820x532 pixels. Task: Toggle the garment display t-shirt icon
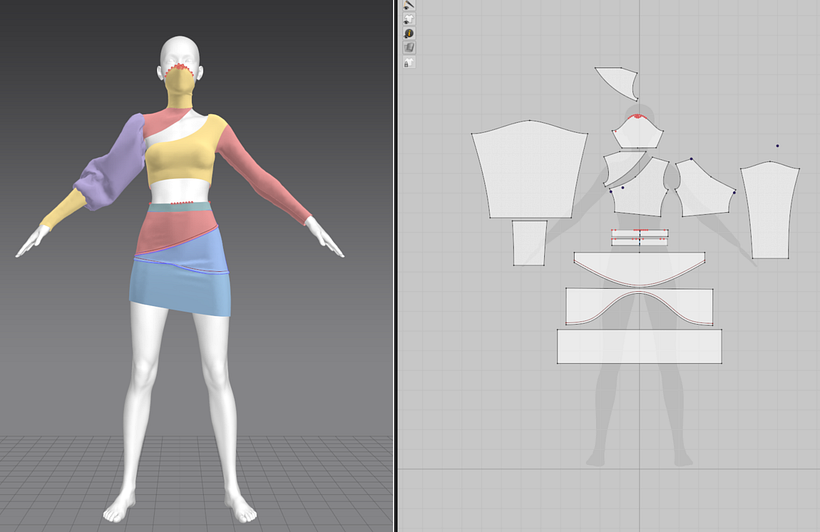pos(408,19)
